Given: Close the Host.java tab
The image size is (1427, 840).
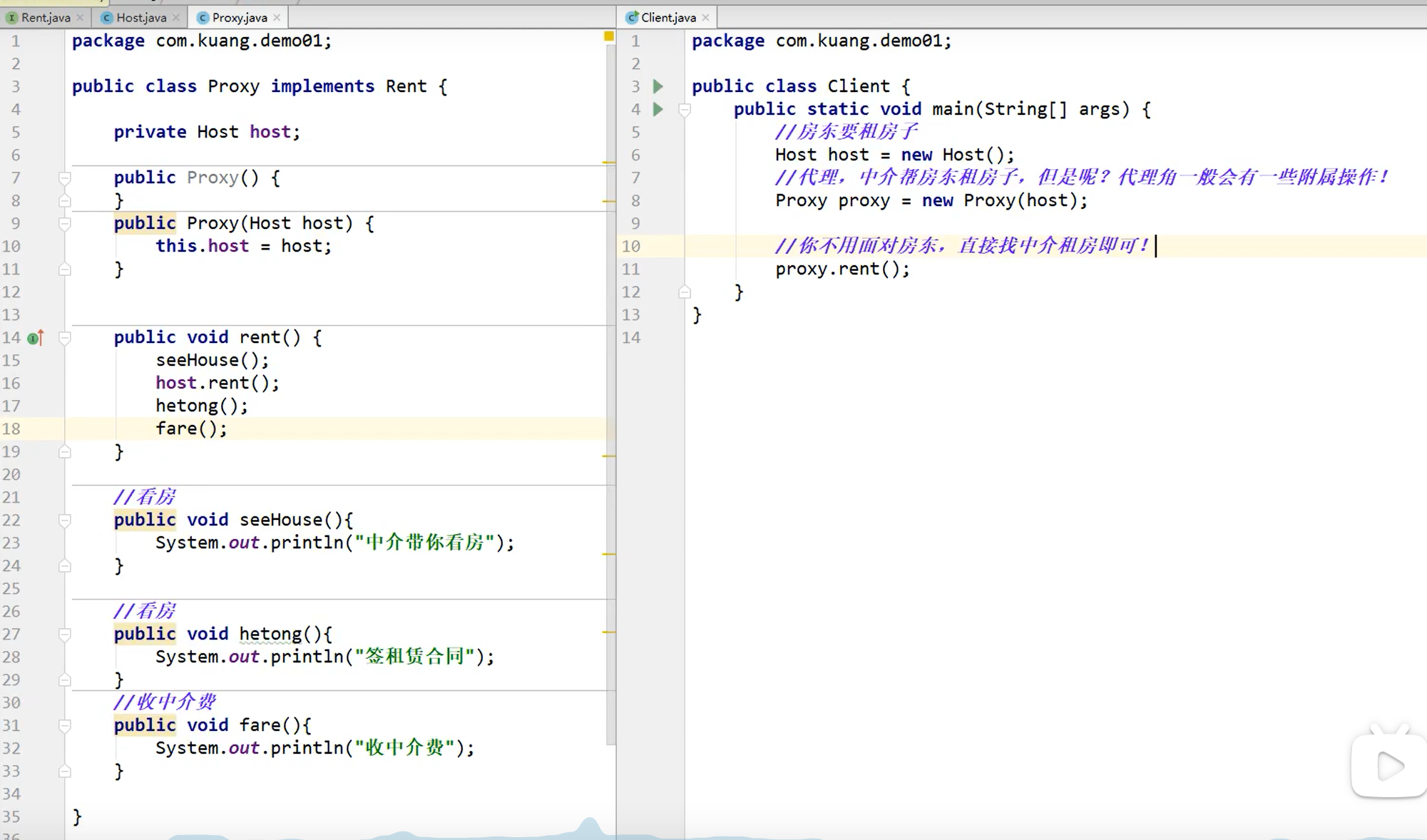Looking at the screenshot, I should 176,17.
